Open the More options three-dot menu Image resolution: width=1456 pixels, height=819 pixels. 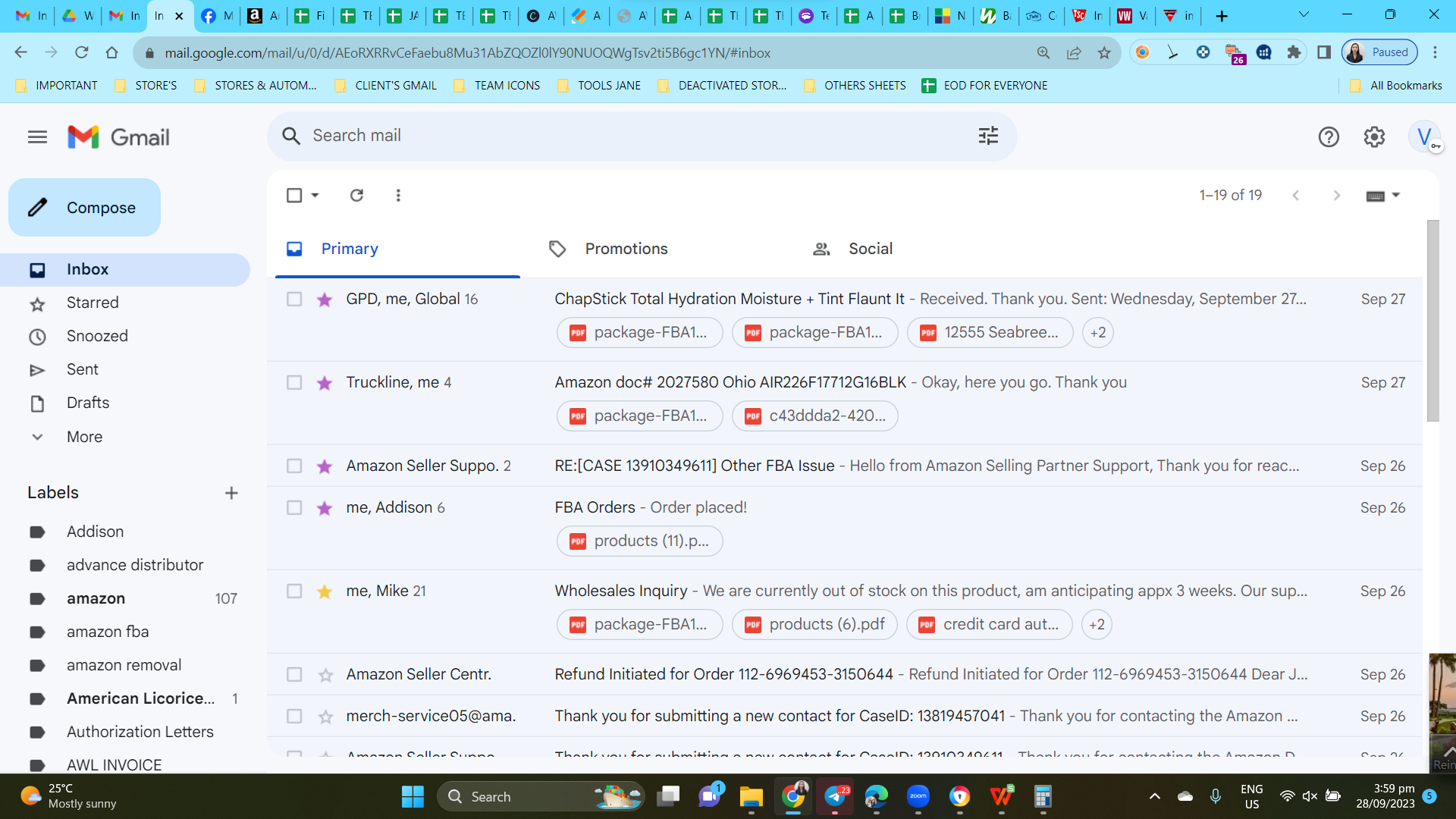tap(398, 196)
